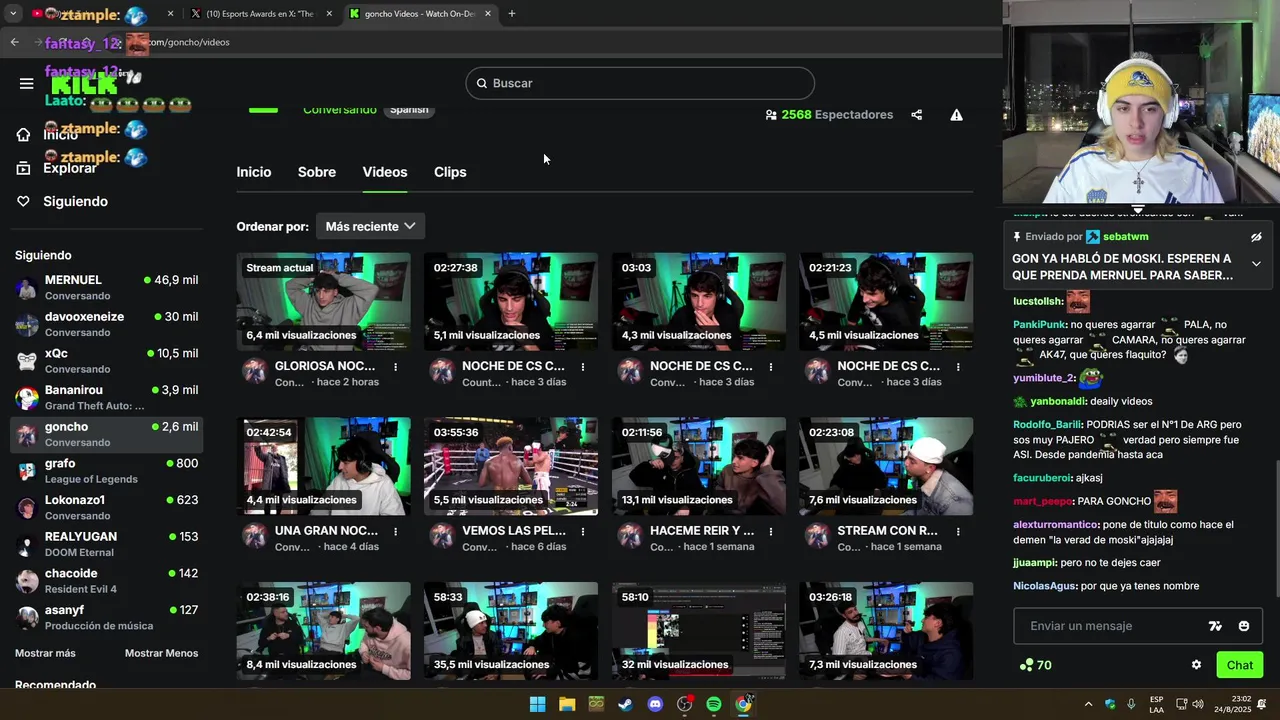Open the Kick hamburger menu
The image size is (1280, 720).
click(26, 83)
